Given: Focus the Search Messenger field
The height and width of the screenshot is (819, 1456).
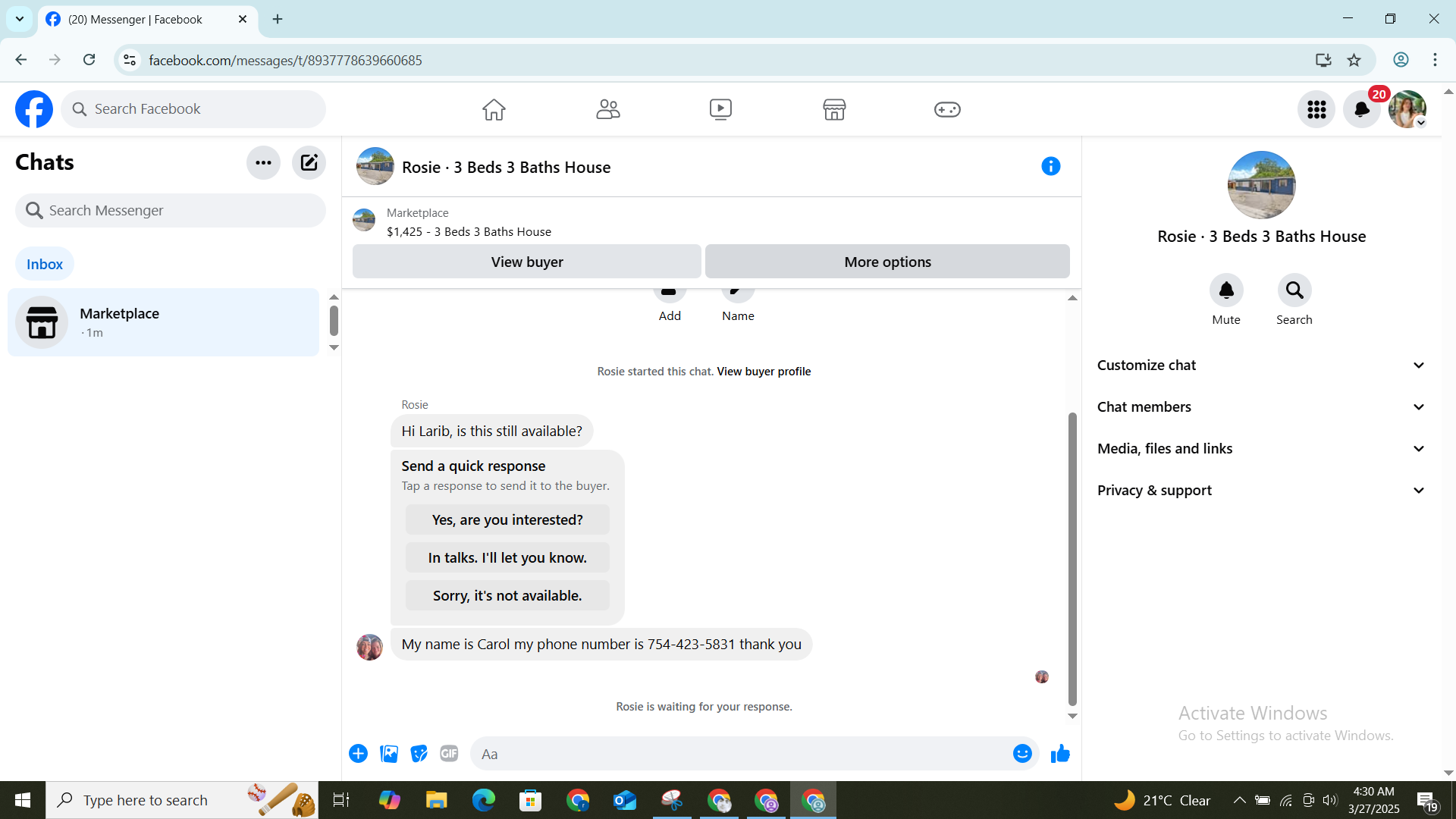Looking at the screenshot, I should (171, 210).
